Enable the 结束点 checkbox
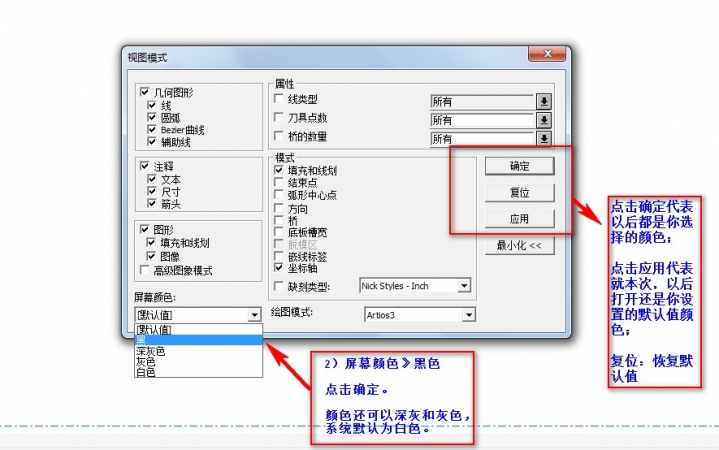Viewport: 719px width, 450px height. 278,183
